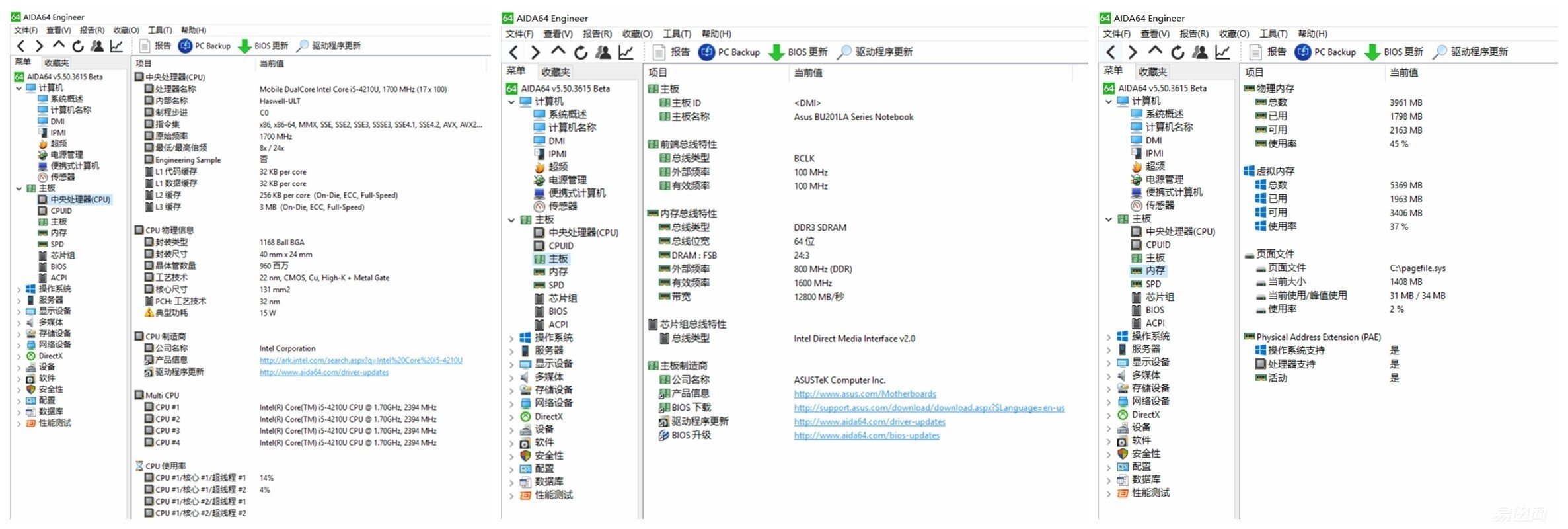Click 驱动程序更新 in the CPU window toolbar
Image resolution: width=1568 pixels, height=529 pixels.
point(328,46)
